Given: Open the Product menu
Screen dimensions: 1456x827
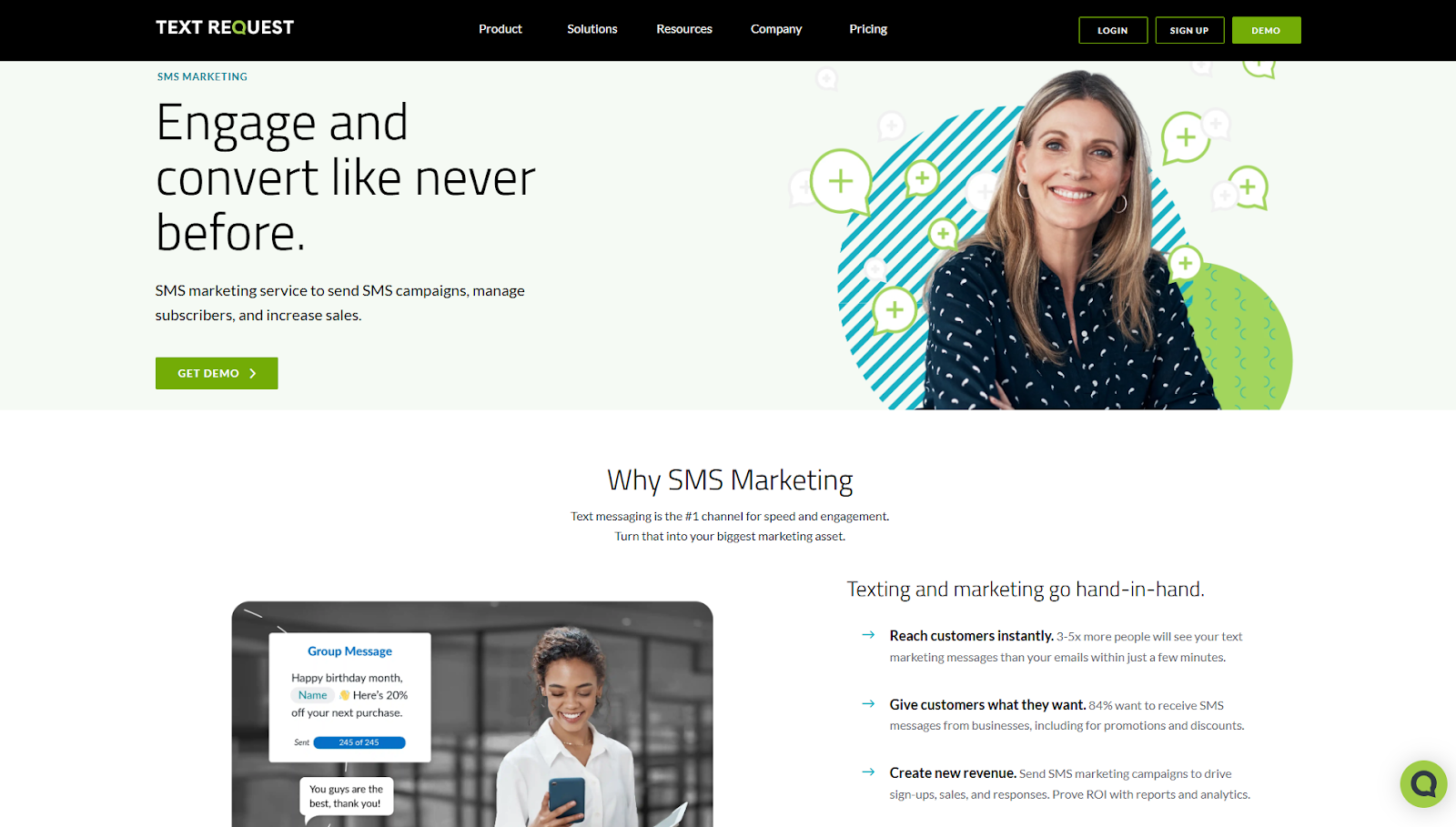Looking at the screenshot, I should click(500, 29).
